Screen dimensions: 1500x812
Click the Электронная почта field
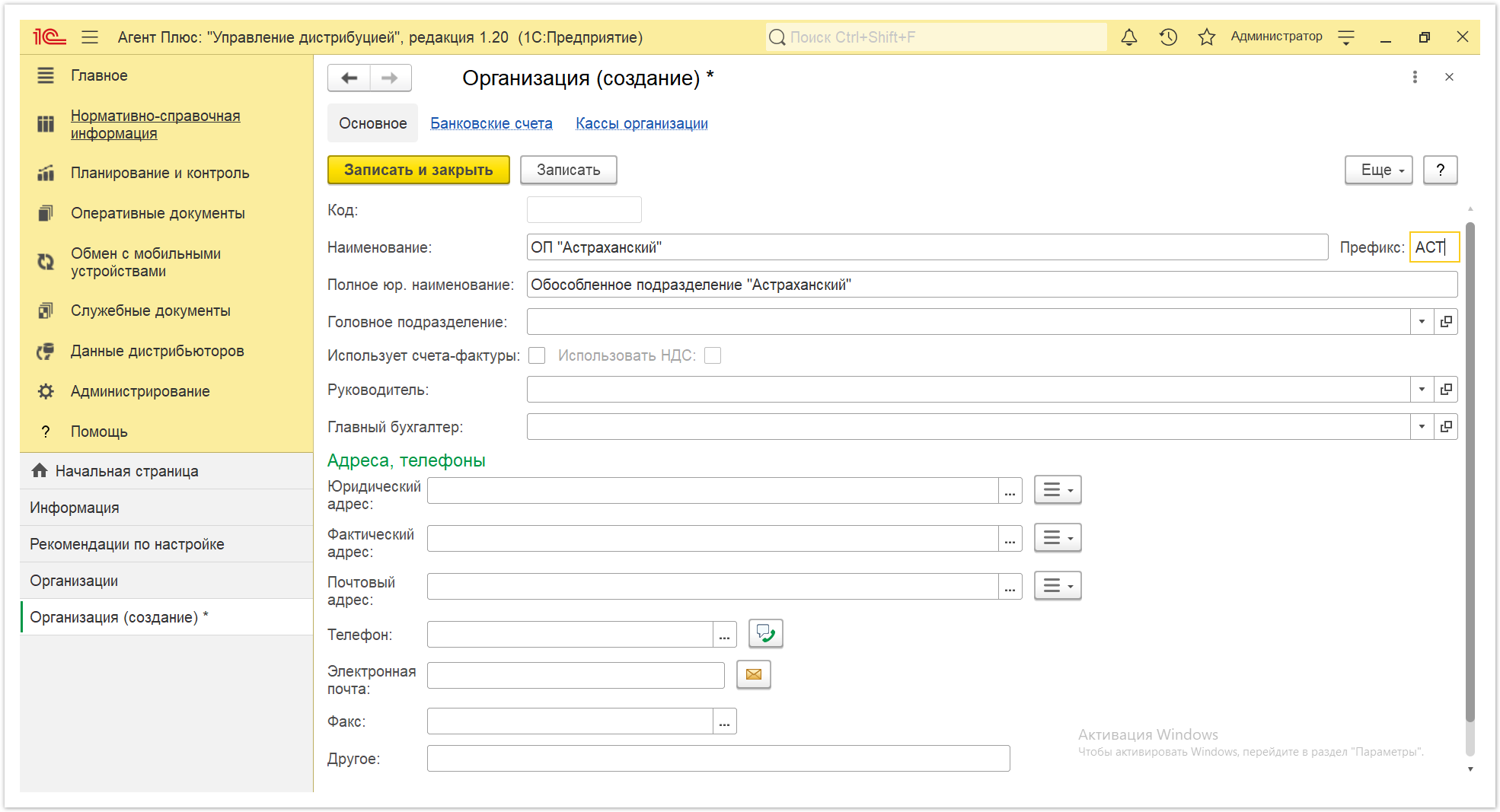[x=576, y=675]
